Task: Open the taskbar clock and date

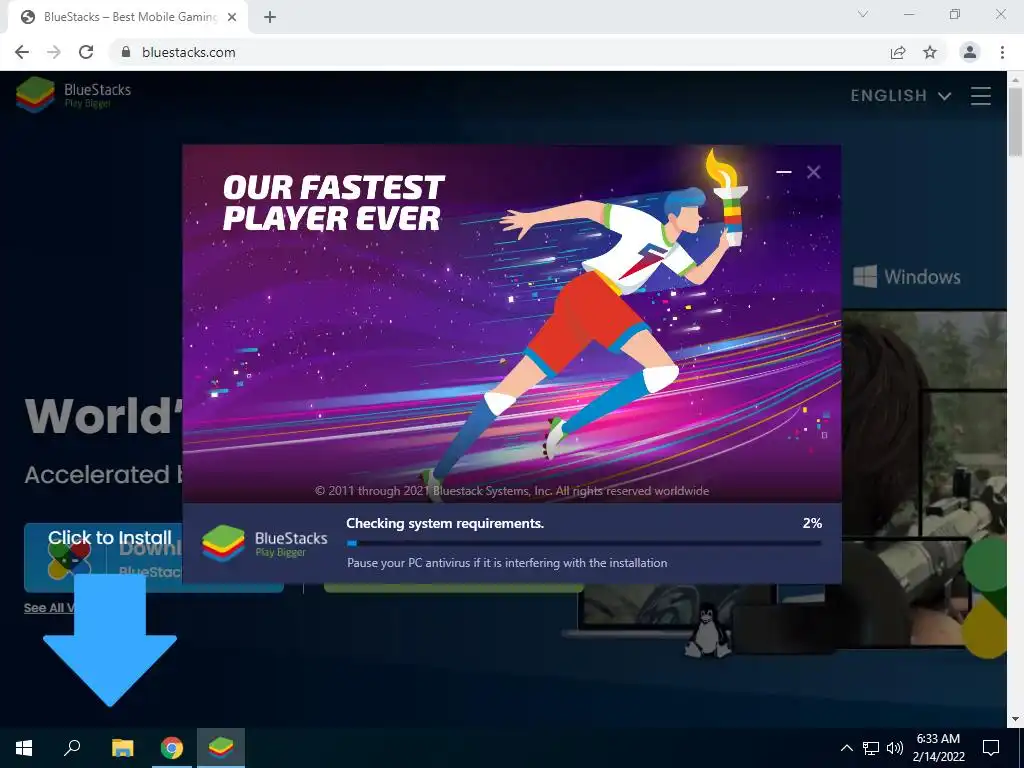Action: 938,748
